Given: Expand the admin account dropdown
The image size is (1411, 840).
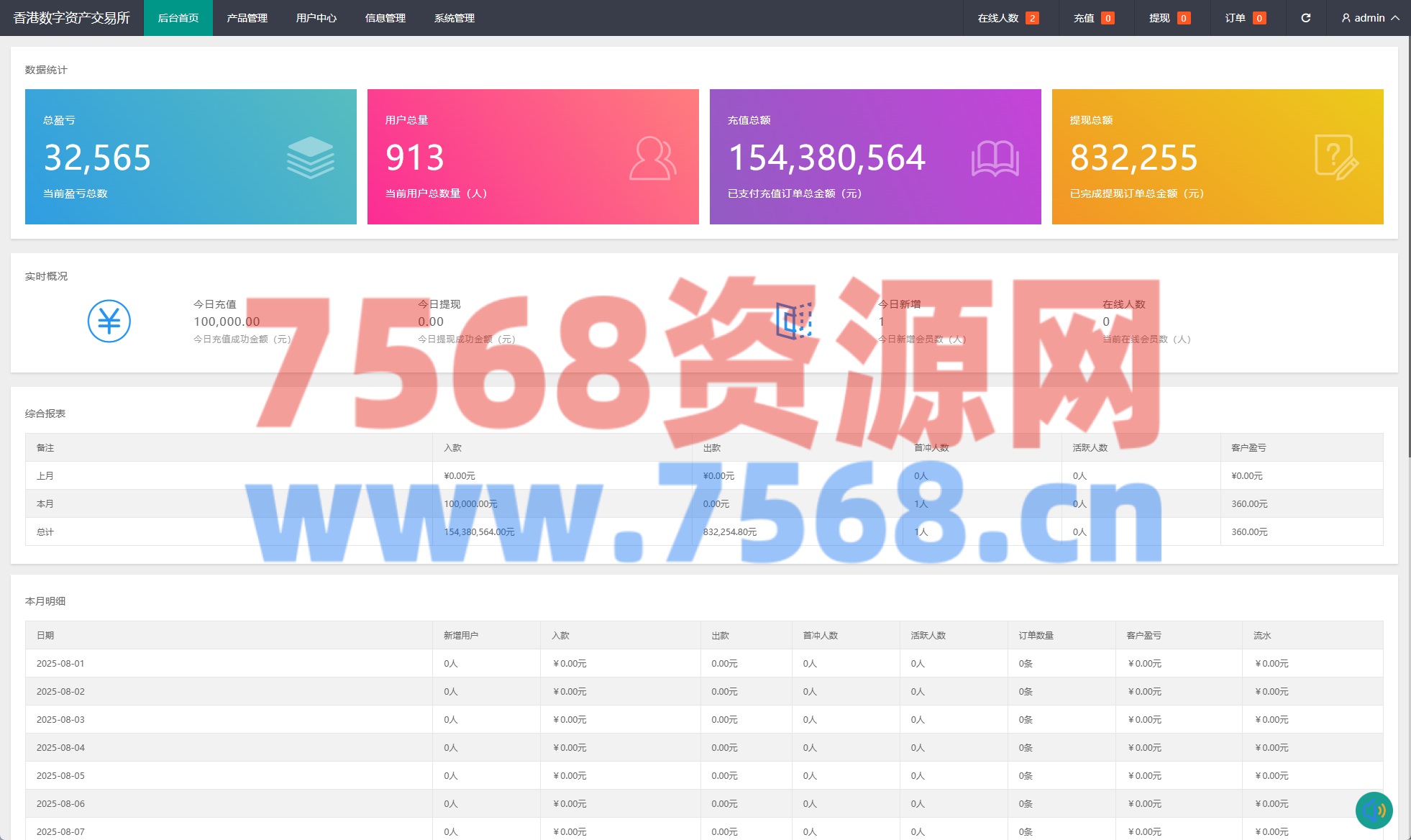Looking at the screenshot, I should pyautogui.click(x=1370, y=18).
